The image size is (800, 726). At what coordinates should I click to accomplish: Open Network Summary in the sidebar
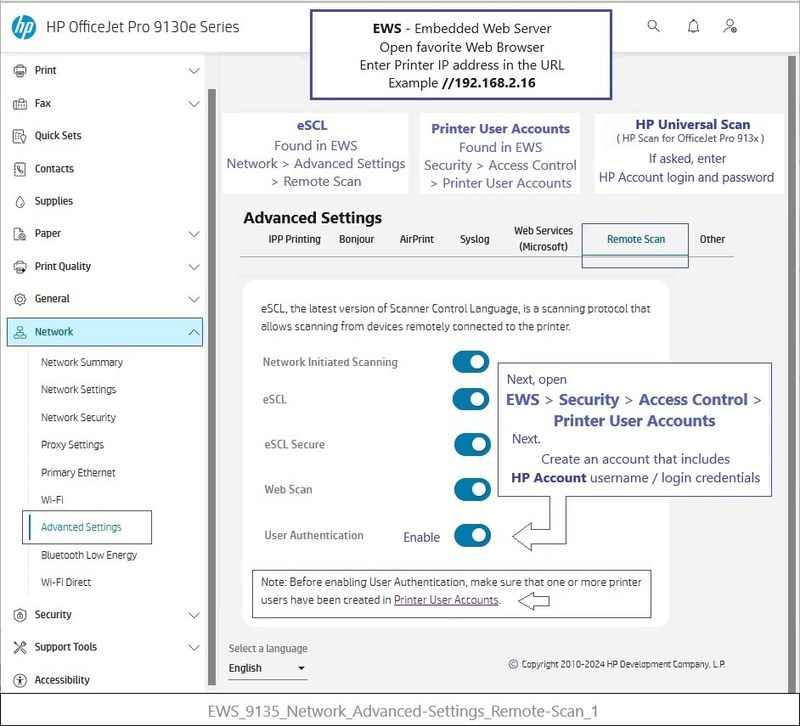[82, 363]
